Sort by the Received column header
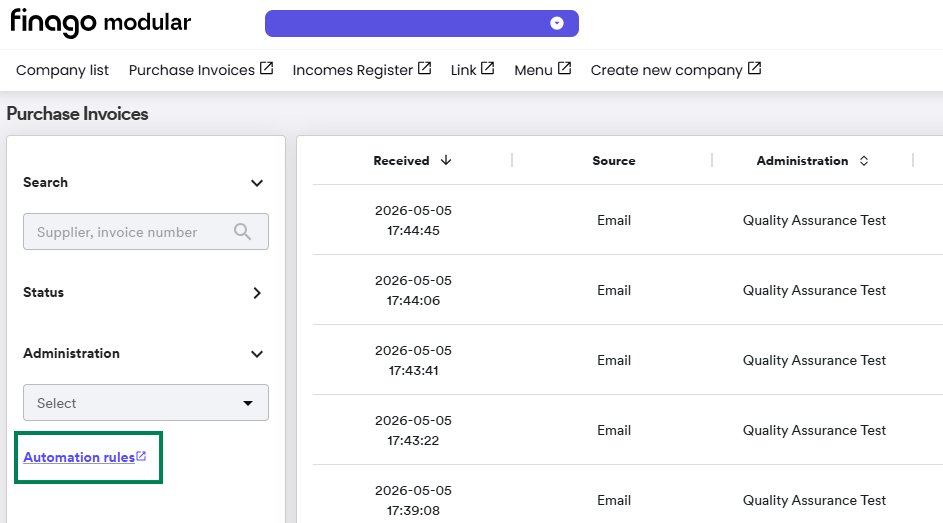The height and width of the screenshot is (523, 943). (x=401, y=161)
